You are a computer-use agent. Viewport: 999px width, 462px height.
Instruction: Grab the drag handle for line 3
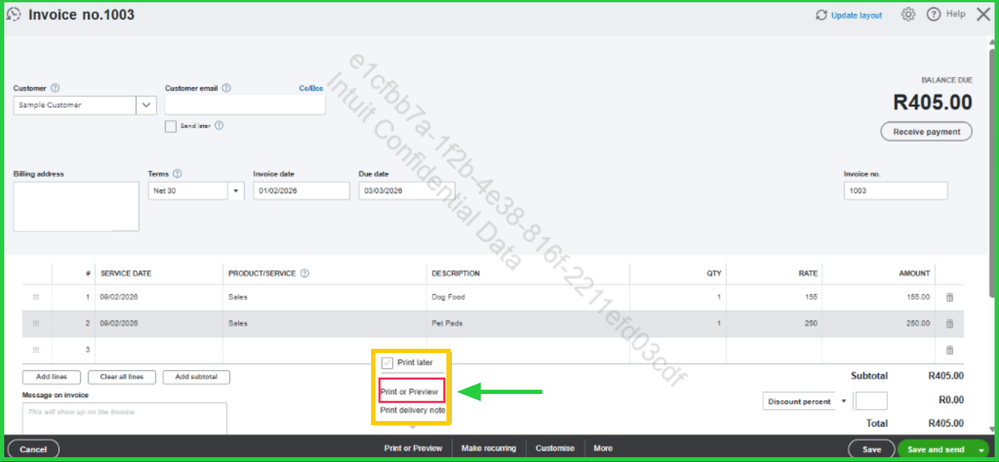click(x=36, y=350)
